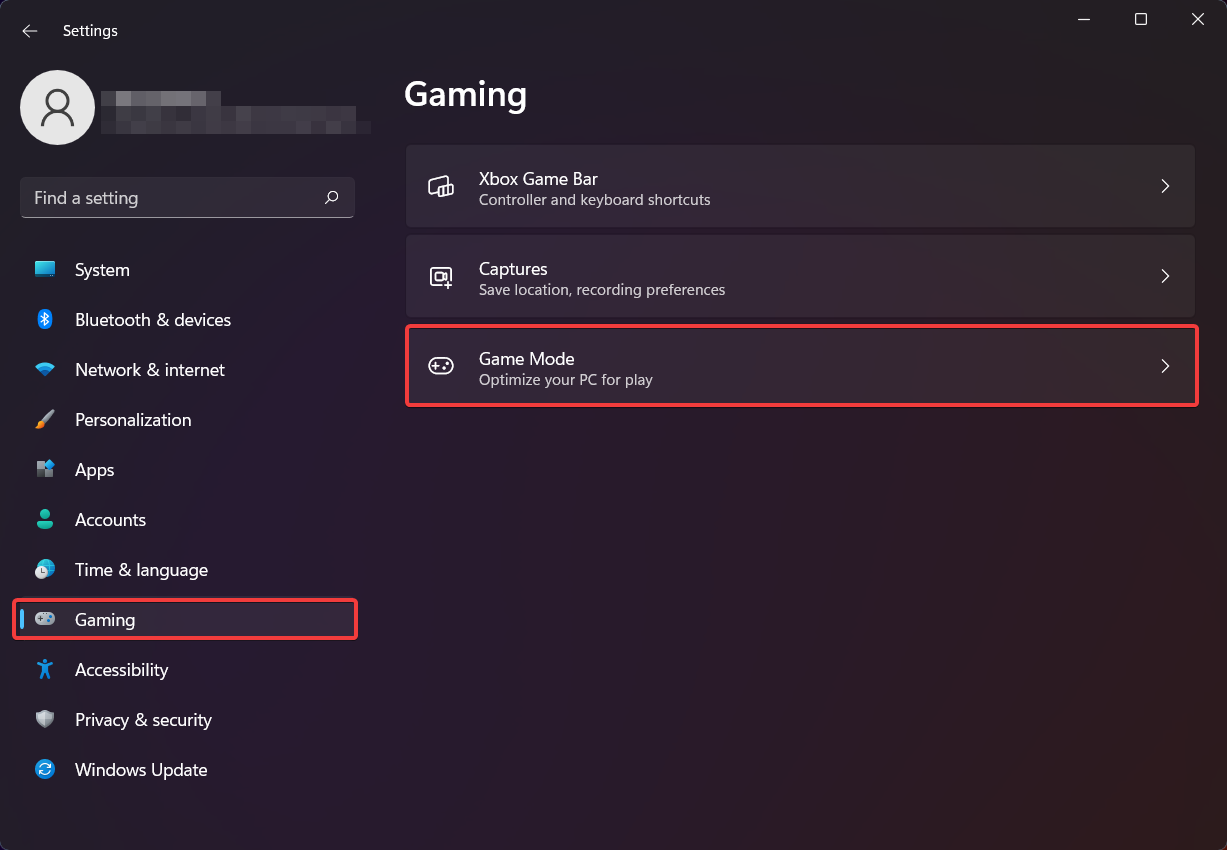
Task: Expand the Xbox Game Bar chevron arrow
Action: (x=1165, y=186)
